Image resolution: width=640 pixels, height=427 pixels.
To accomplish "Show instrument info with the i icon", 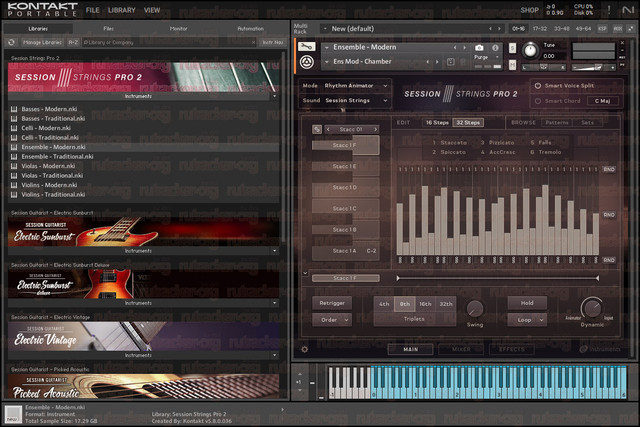I will pyautogui.click(x=495, y=48).
